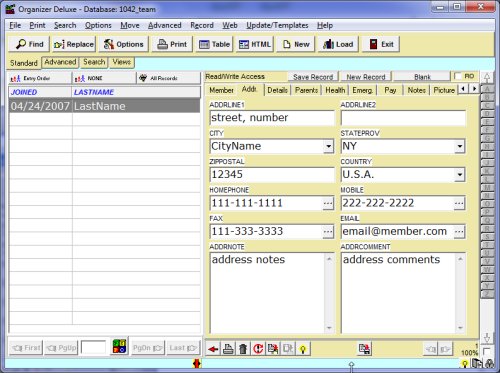Click the ellipsis button beside EMAIL
The image size is (500, 373).
pyautogui.click(x=459, y=231)
